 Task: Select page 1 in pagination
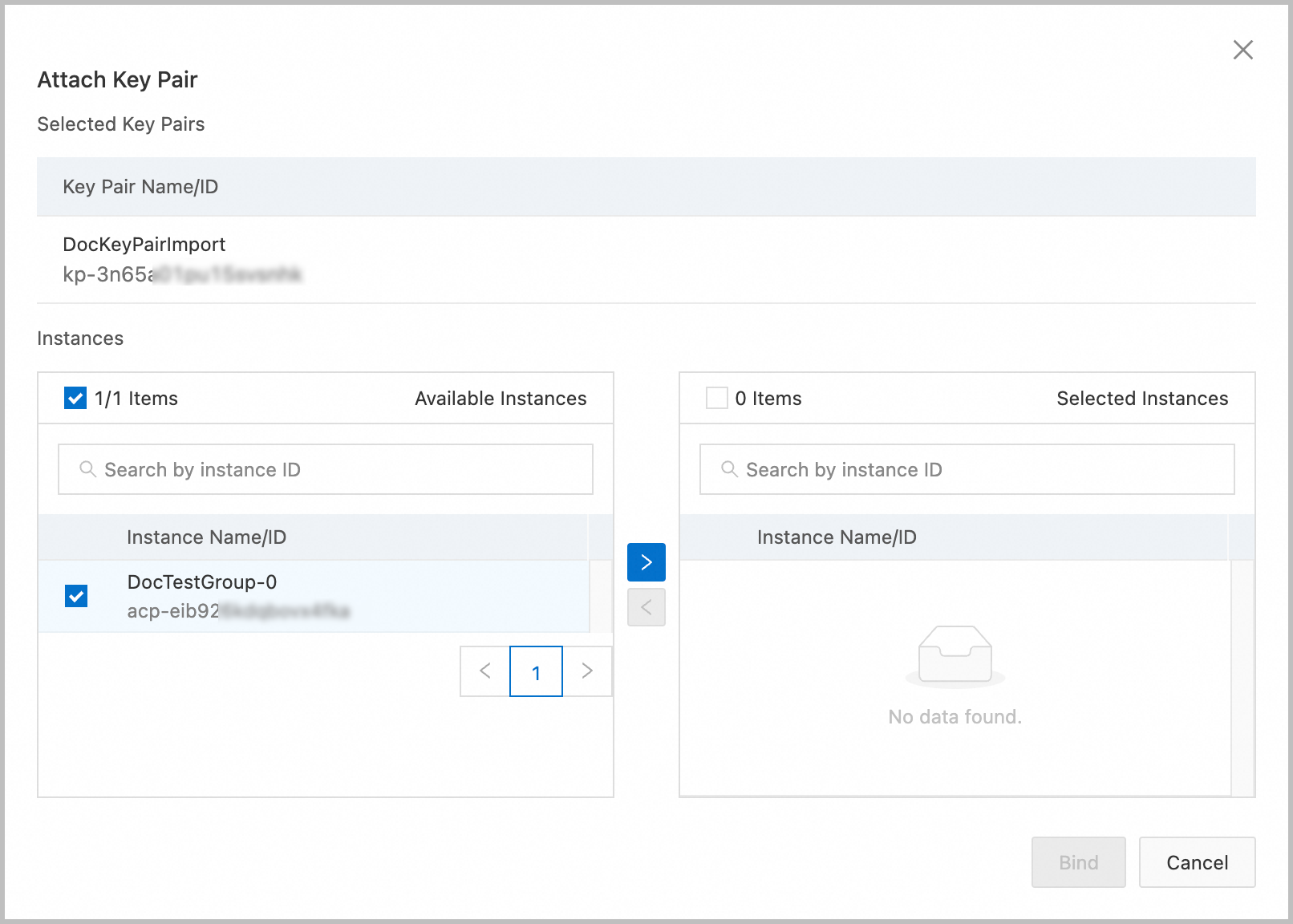pos(536,672)
